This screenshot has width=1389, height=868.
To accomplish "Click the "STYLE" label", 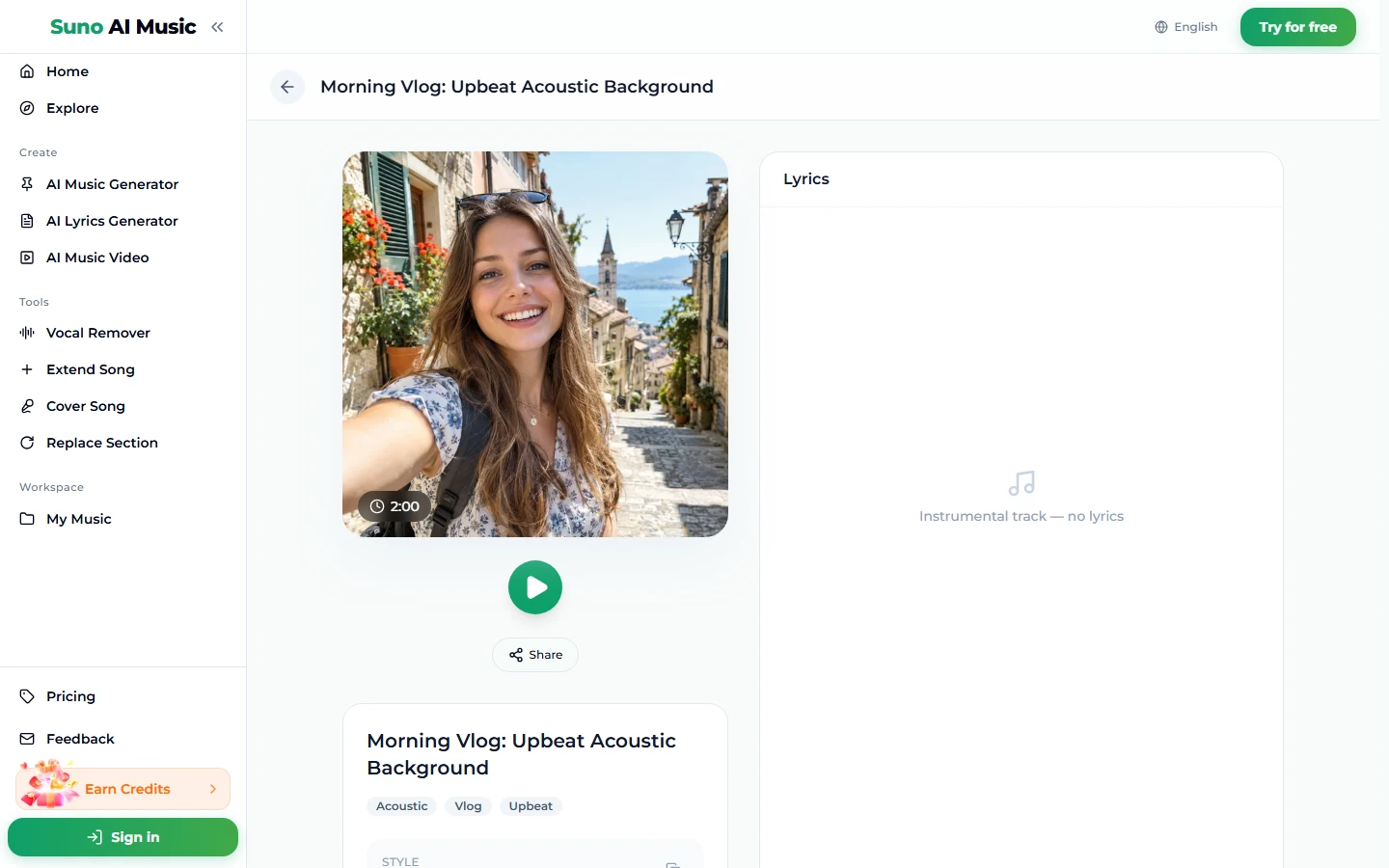I will pyautogui.click(x=400, y=861).
